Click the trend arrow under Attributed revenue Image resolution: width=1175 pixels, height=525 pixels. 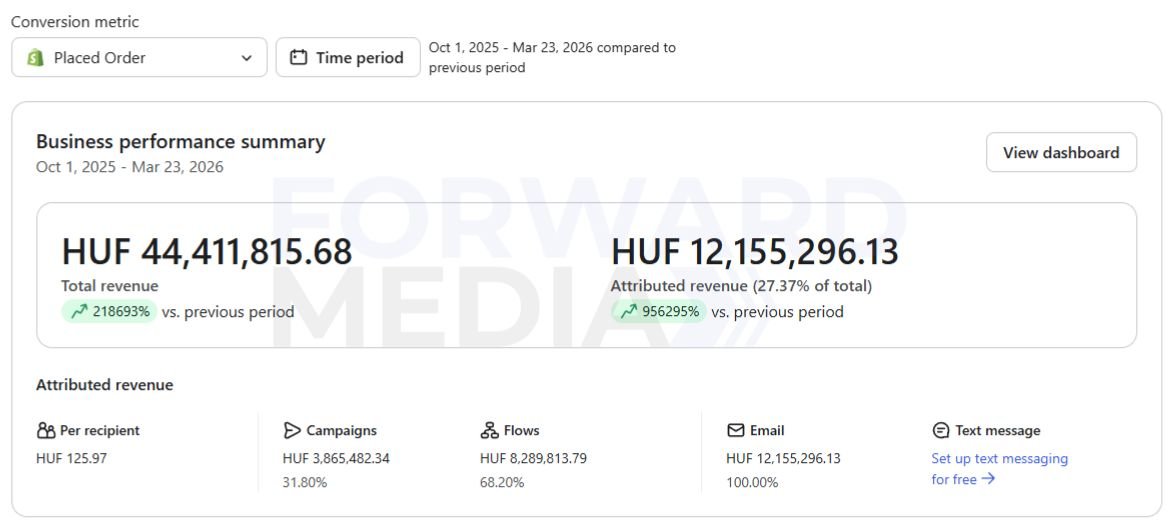(x=627, y=312)
